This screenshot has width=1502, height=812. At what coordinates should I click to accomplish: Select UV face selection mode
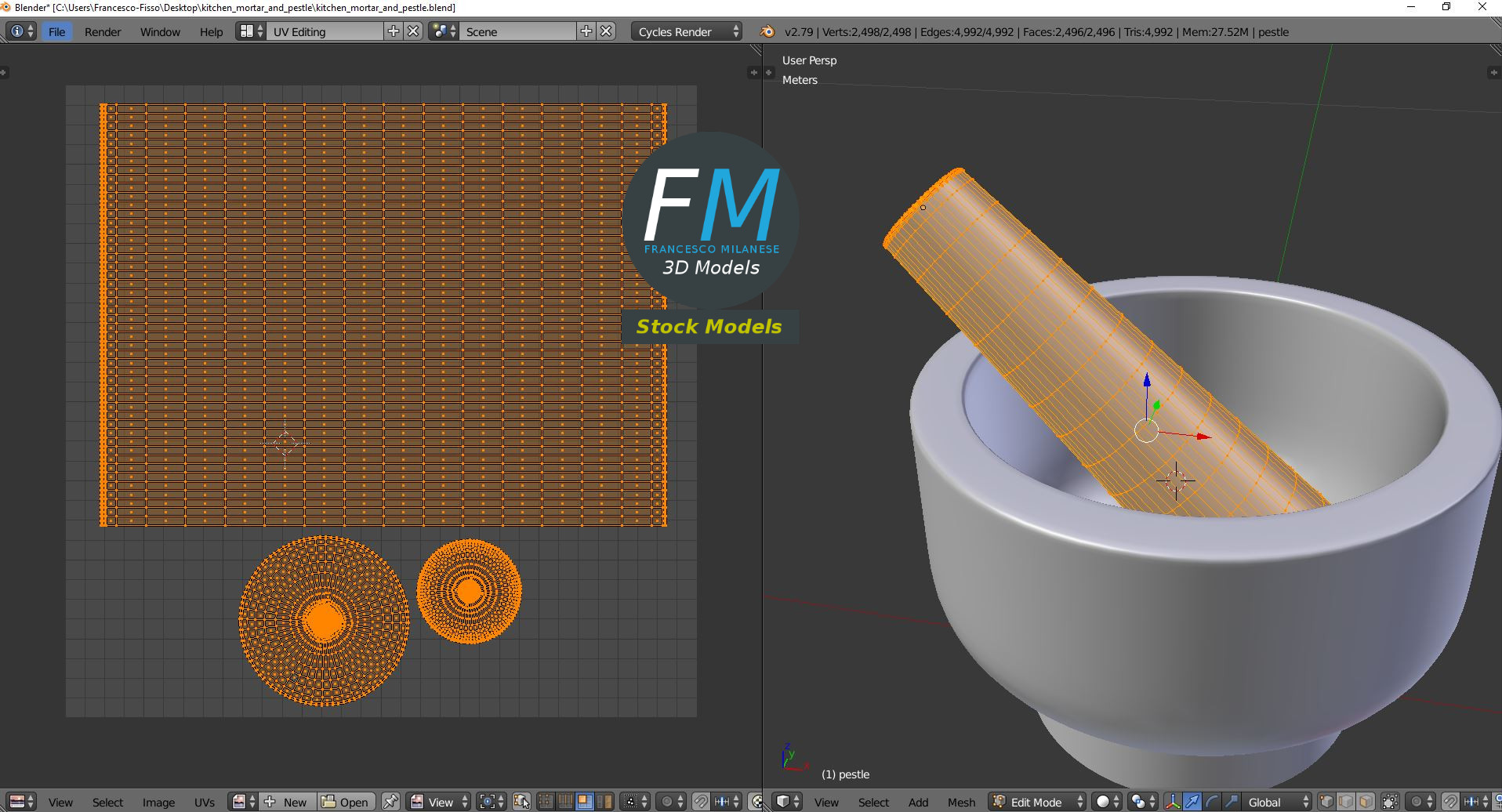pos(585,802)
